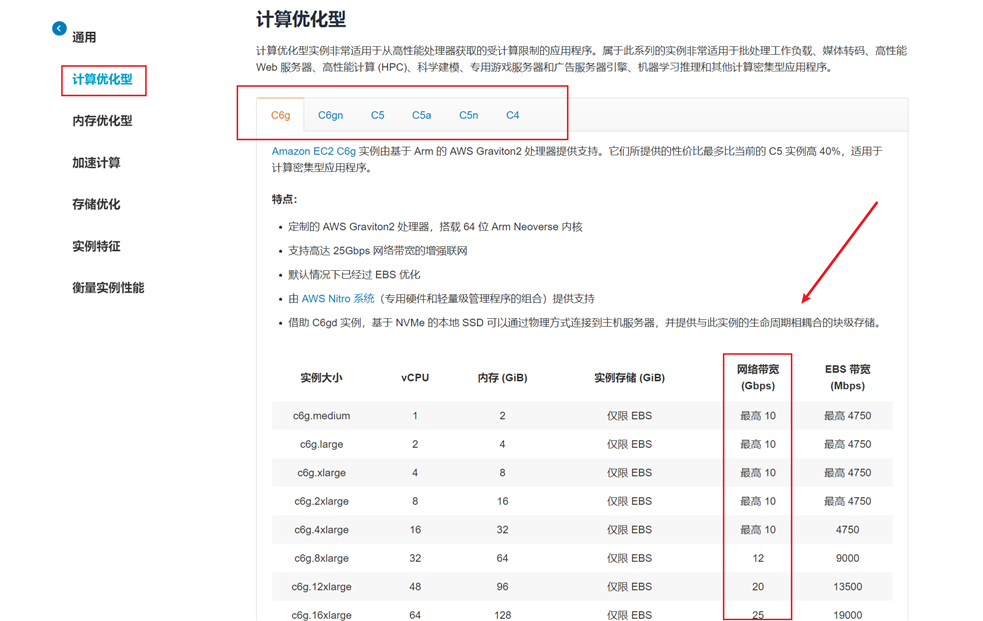Select the C5a tab

point(421,115)
